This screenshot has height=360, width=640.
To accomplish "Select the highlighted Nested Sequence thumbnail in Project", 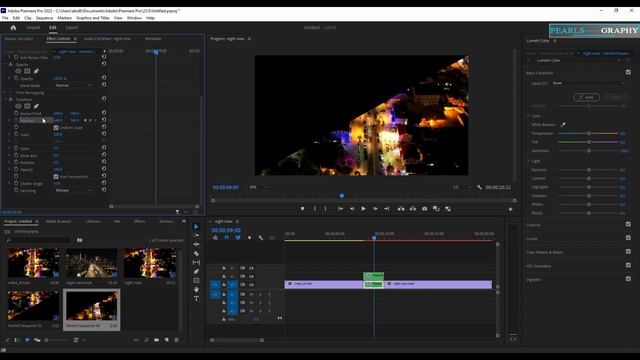I will pos(92,306).
